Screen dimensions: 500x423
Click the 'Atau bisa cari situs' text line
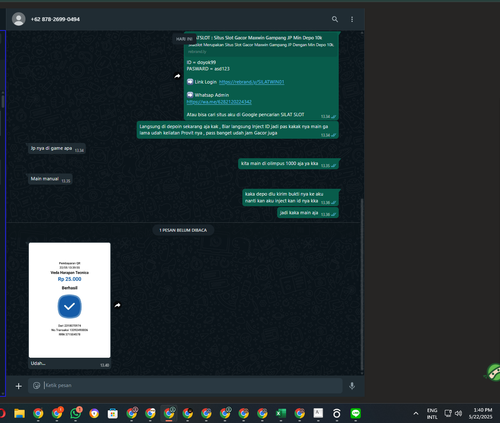245,115
